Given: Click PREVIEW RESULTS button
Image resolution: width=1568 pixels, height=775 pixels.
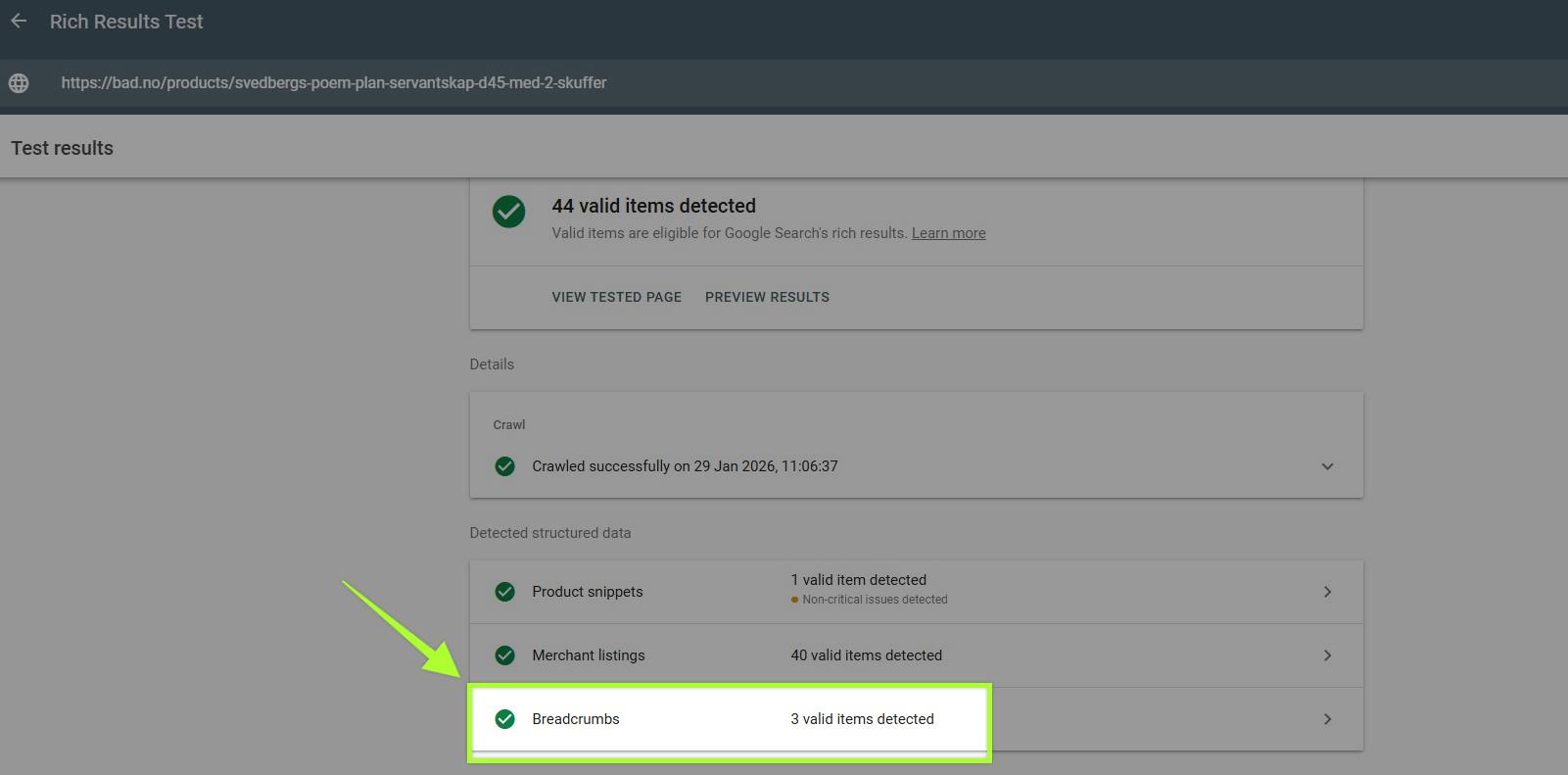Looking at the screenshot, I should point(767,297).
